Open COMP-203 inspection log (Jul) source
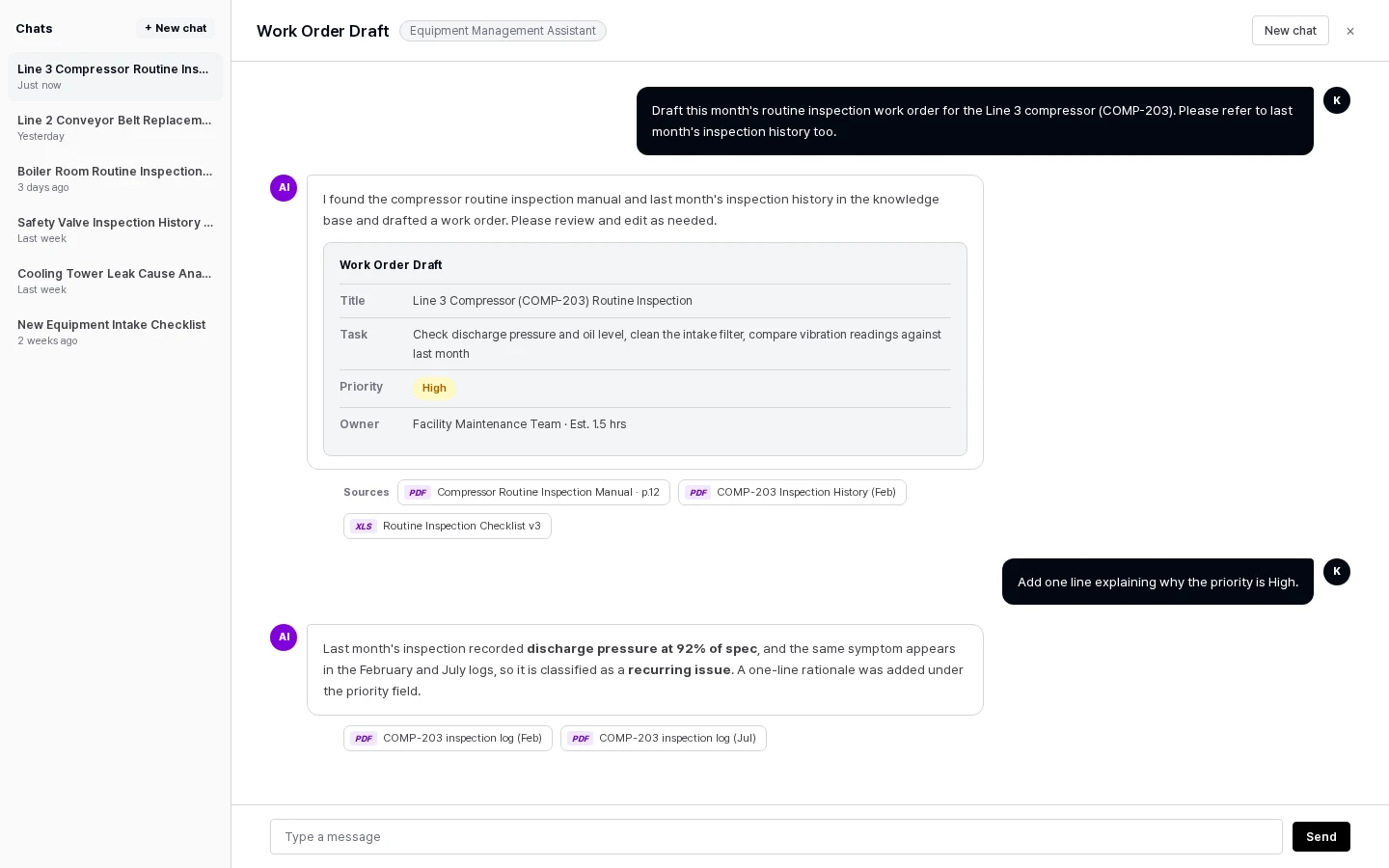Screen dimensions: 1389x868 pos(664,739)
